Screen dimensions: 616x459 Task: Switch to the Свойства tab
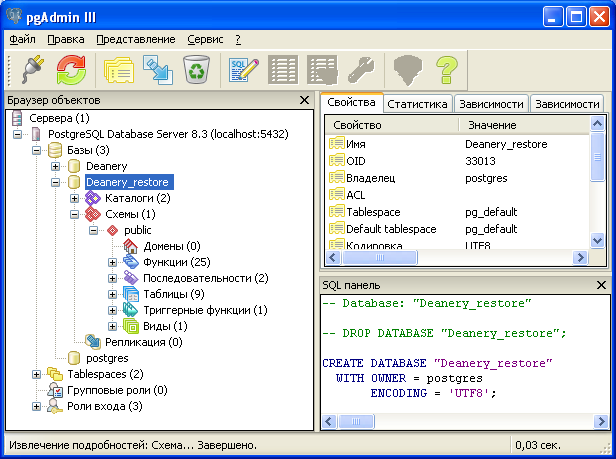click(351, 103)
